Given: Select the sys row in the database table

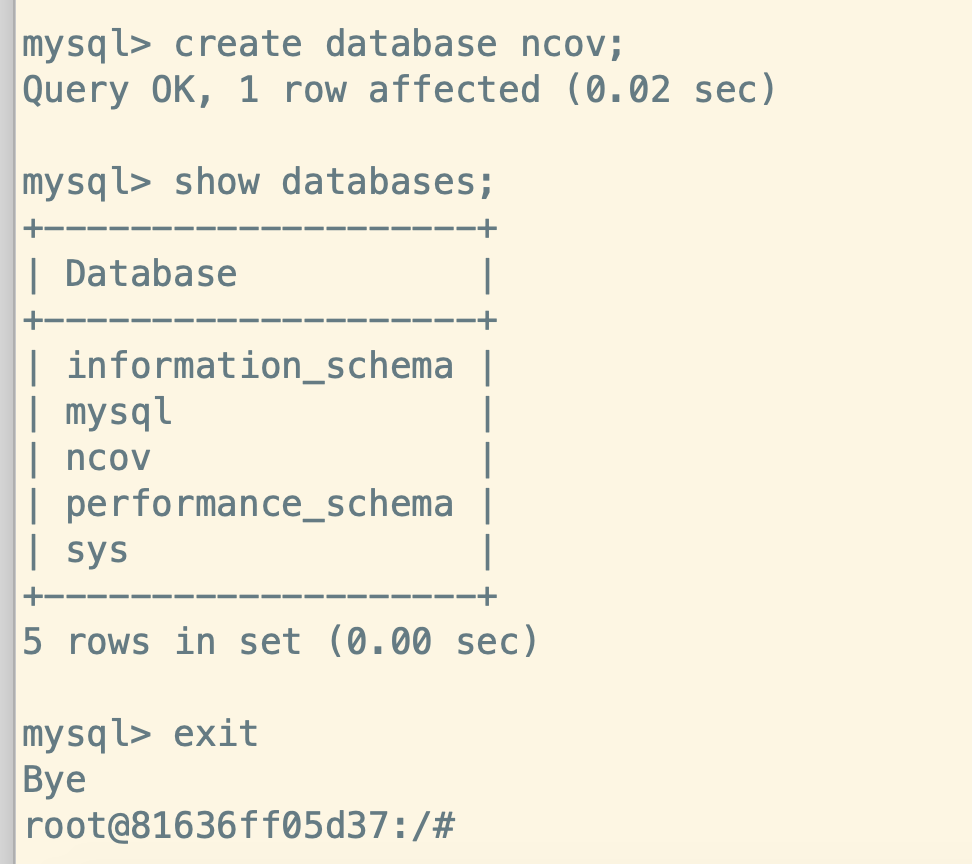Looking at the screenshot, I should [x=97, y=550].
